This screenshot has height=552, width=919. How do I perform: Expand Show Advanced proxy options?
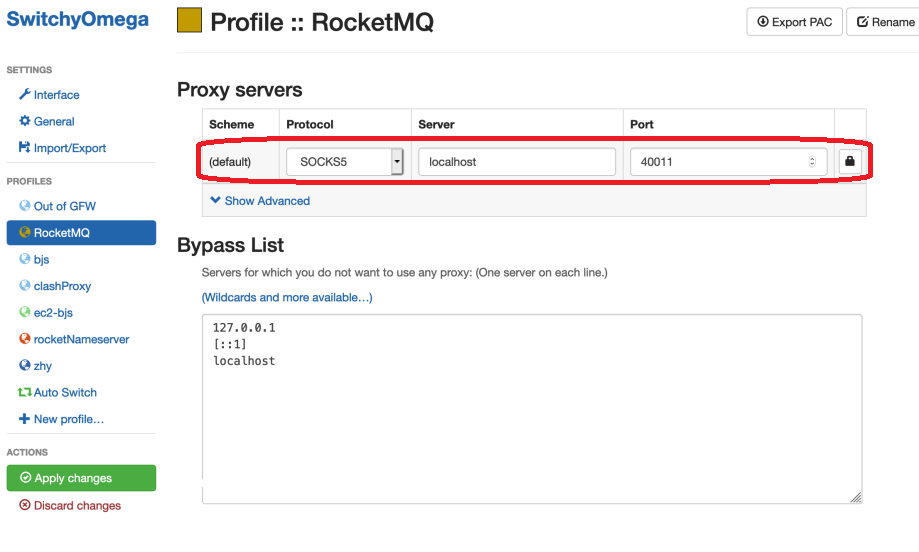pyautogui.click(x=260, y=201)
